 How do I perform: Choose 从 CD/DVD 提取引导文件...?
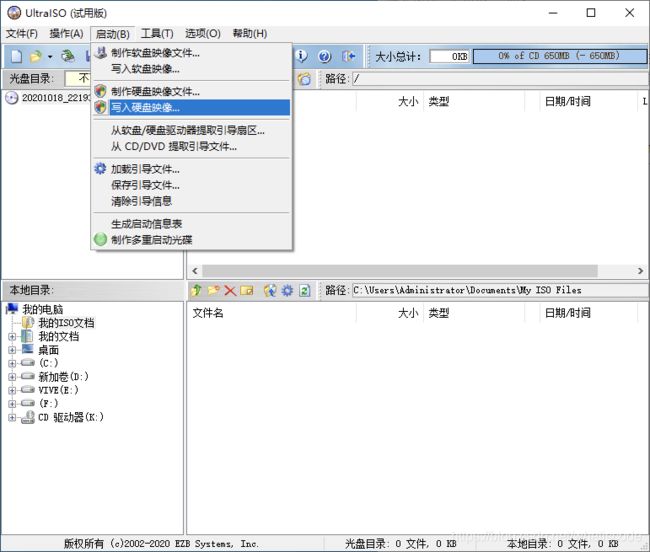(x=192, y=146)
